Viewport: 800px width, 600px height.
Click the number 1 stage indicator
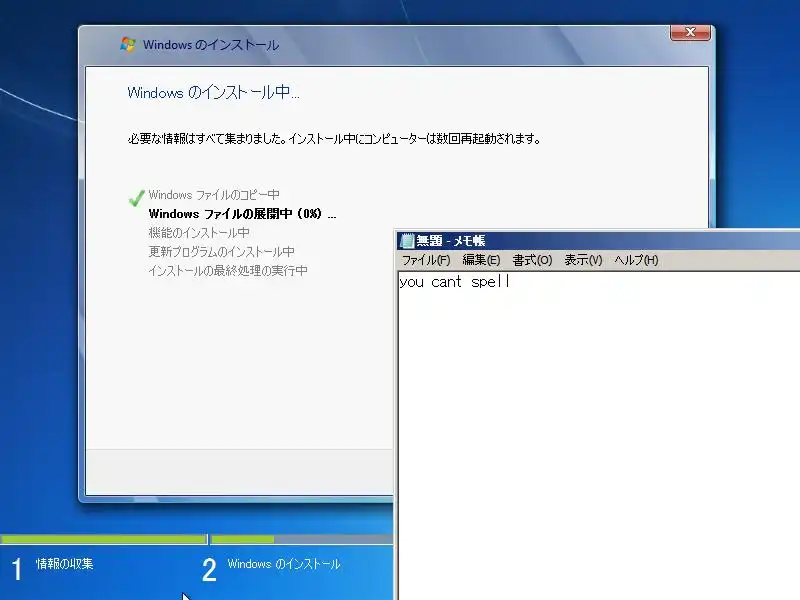[x=17, y=569]
